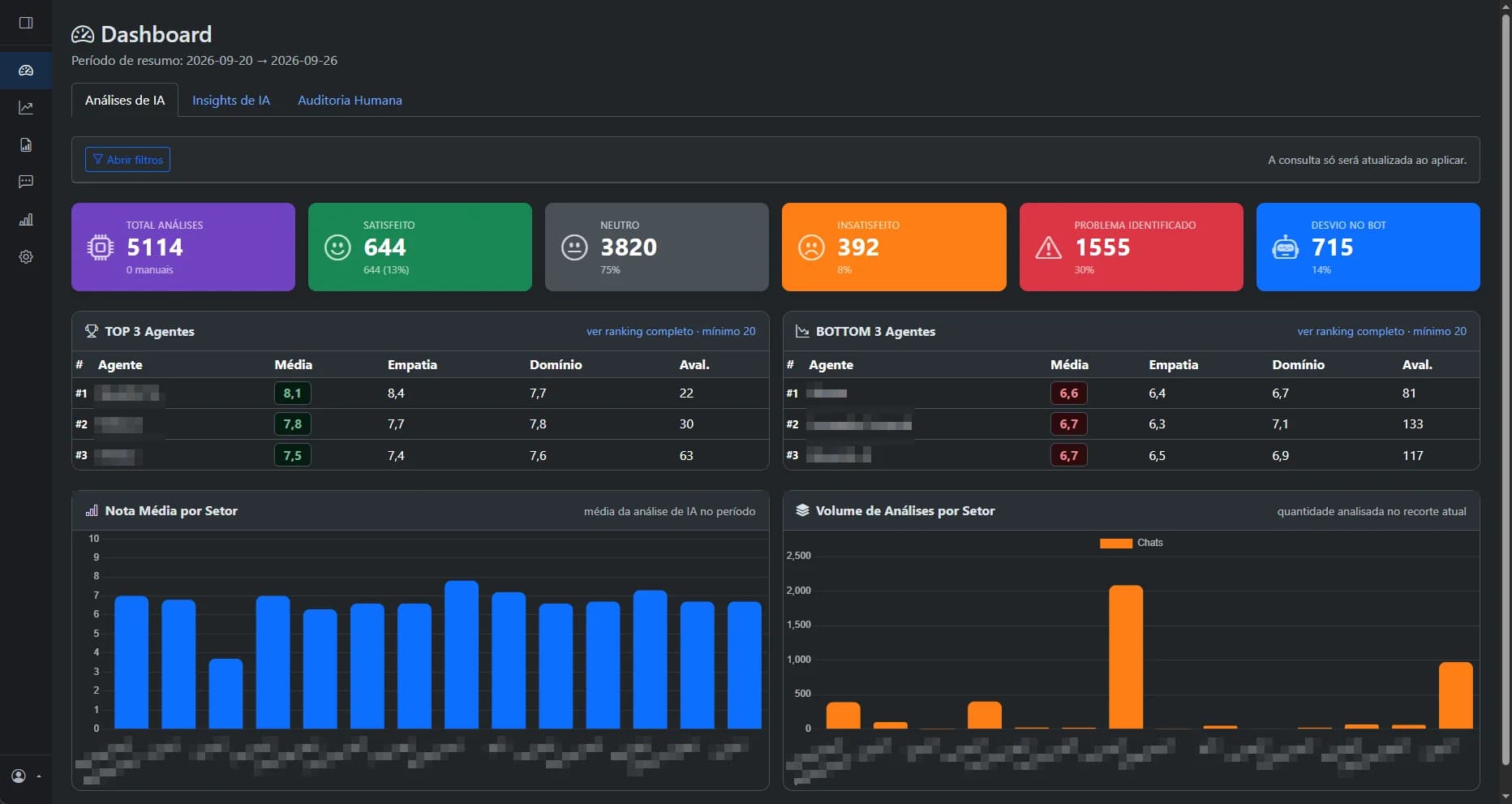Click the down-trend icon beside BOTTOM 3 Agentes
The width and height of the screenshot is (1512, 804).
802,331
